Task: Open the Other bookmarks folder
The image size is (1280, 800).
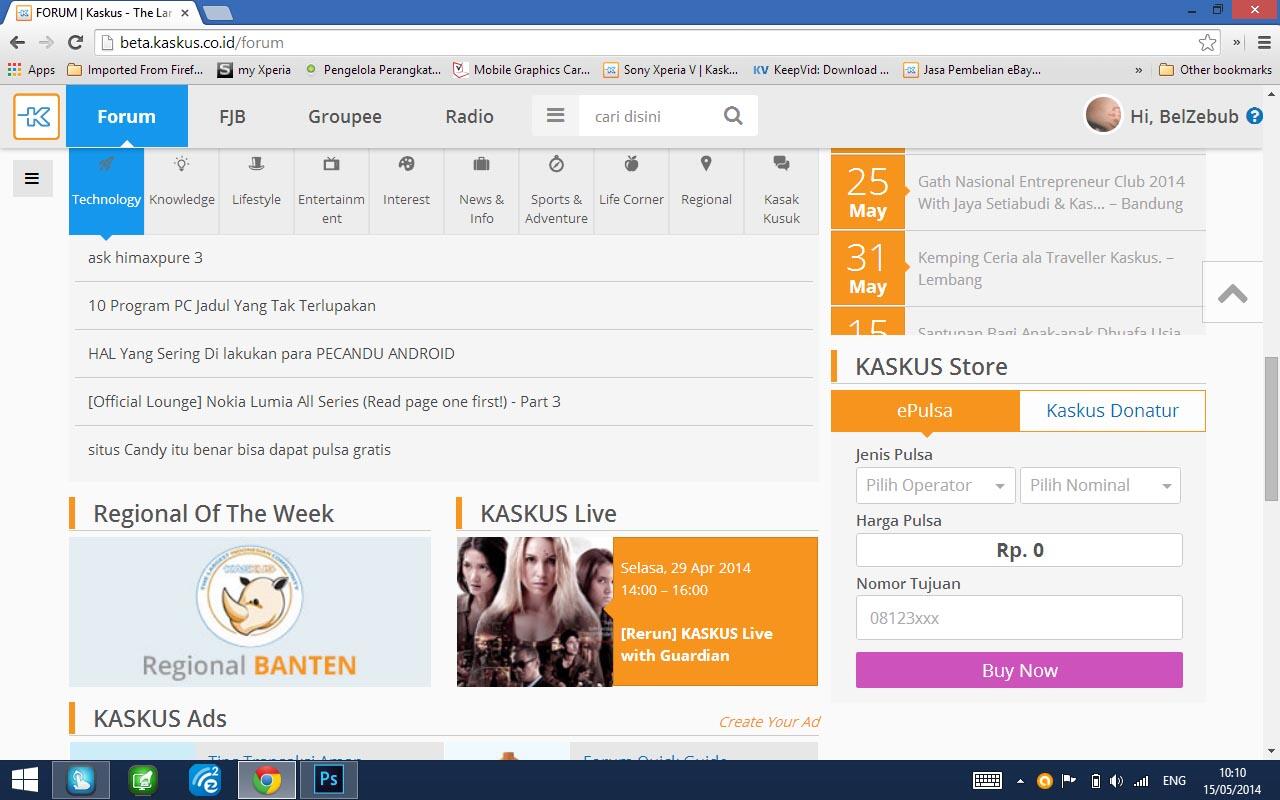Action: pyautogui.click(x=1215, y=70)
